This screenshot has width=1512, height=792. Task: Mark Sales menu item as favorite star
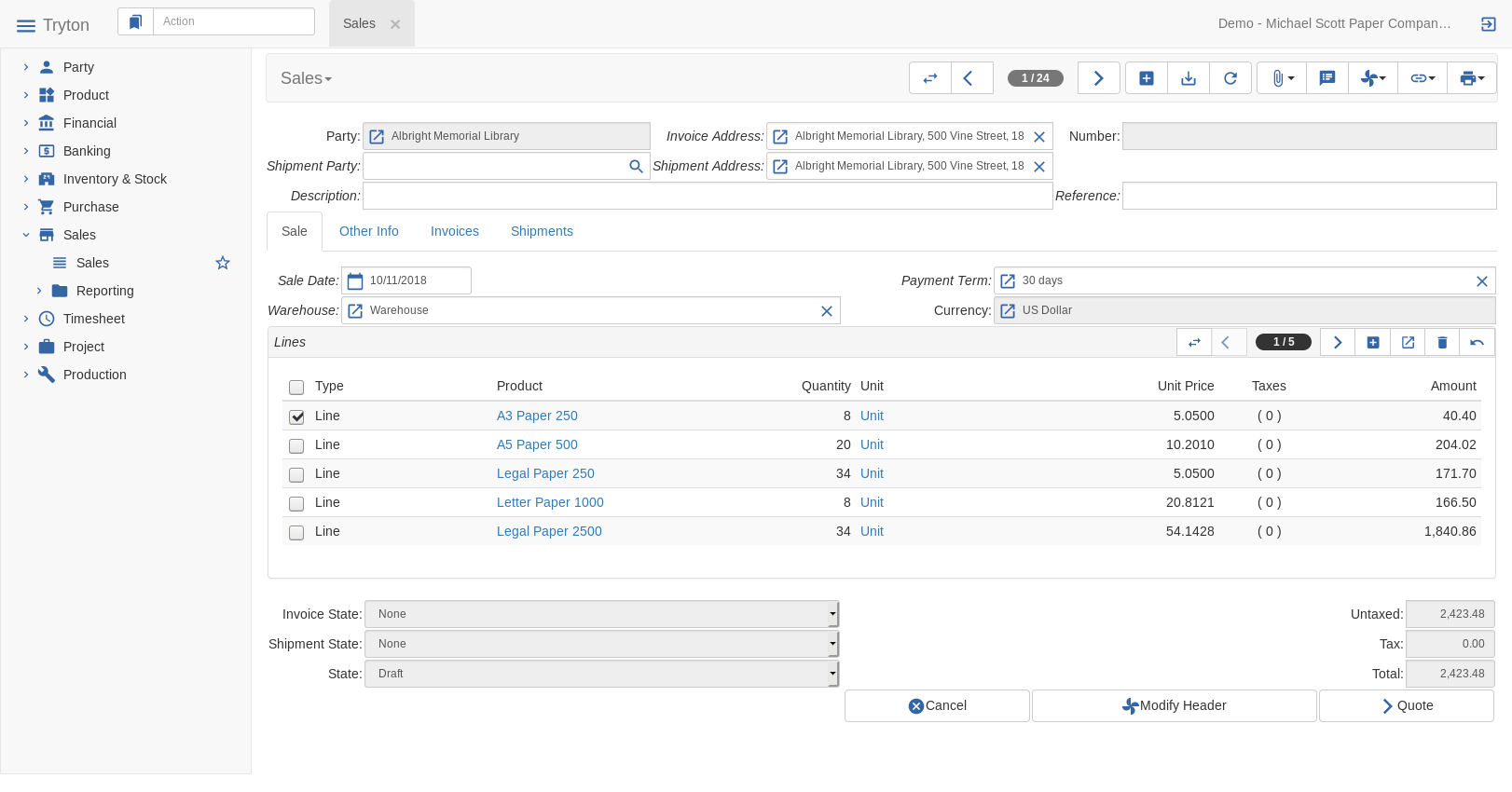223,263
